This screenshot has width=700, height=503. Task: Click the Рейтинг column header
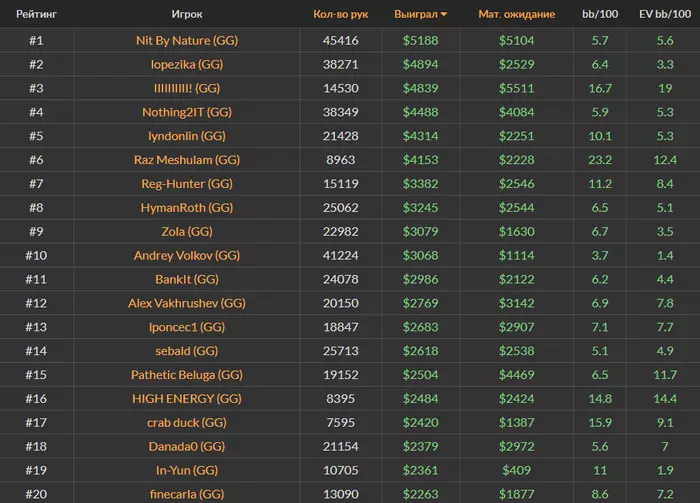click(35, 15)
